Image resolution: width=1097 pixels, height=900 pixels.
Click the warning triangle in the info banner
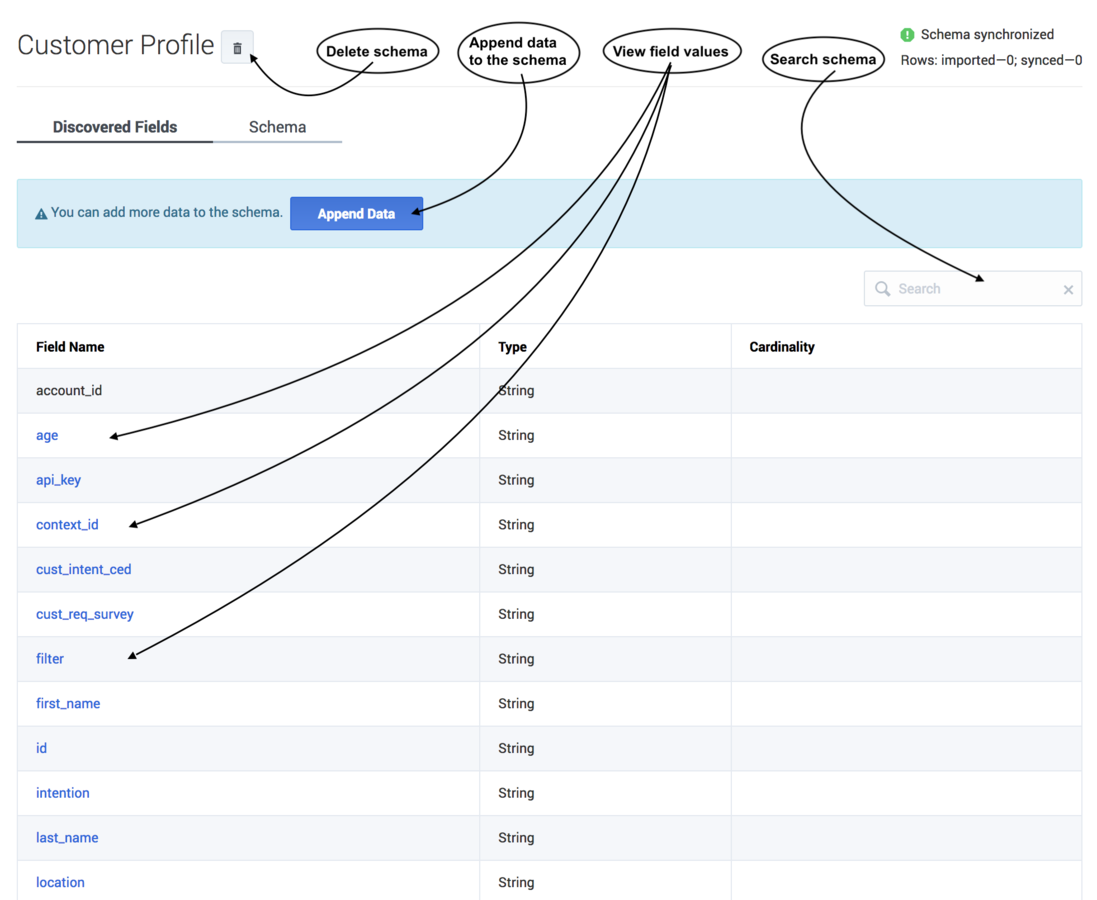tap(41, 213)
